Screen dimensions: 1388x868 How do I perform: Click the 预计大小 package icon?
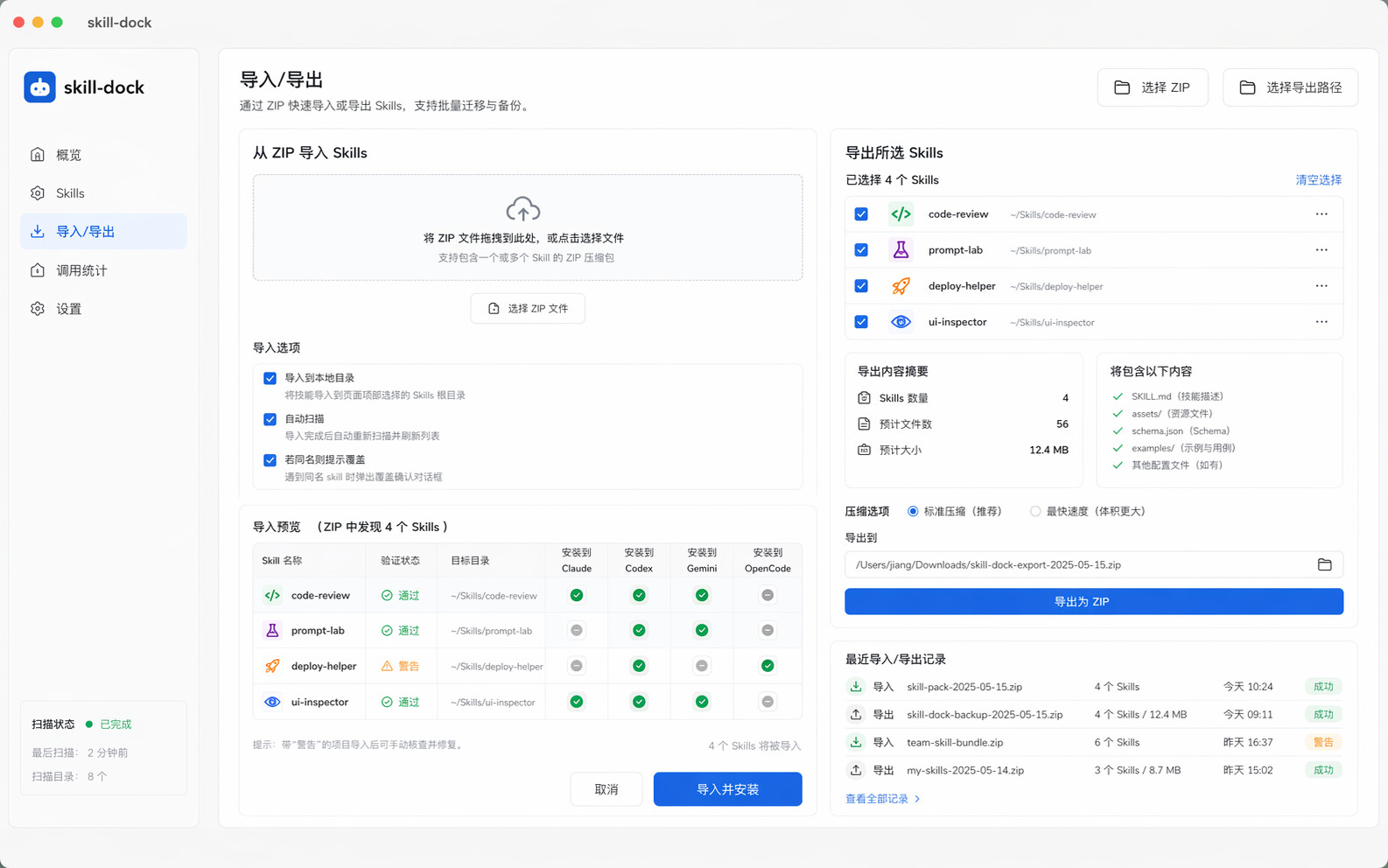point(864,450)
